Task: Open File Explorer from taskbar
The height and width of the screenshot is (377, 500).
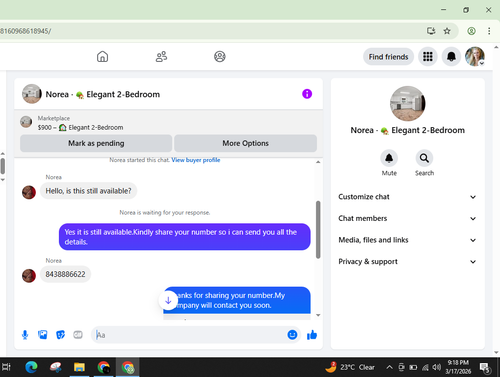Action: (x=79, y=367)
